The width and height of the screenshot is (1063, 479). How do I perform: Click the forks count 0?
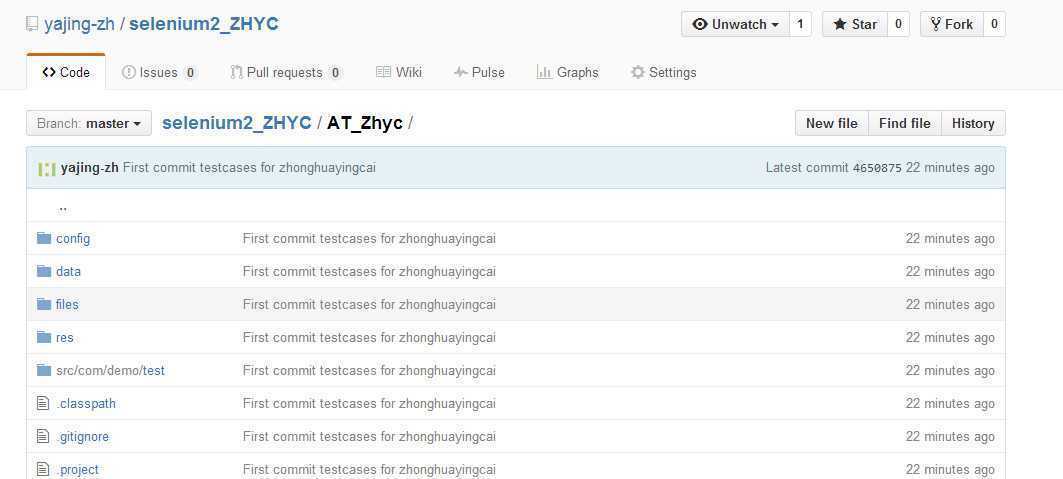[995, 24]
